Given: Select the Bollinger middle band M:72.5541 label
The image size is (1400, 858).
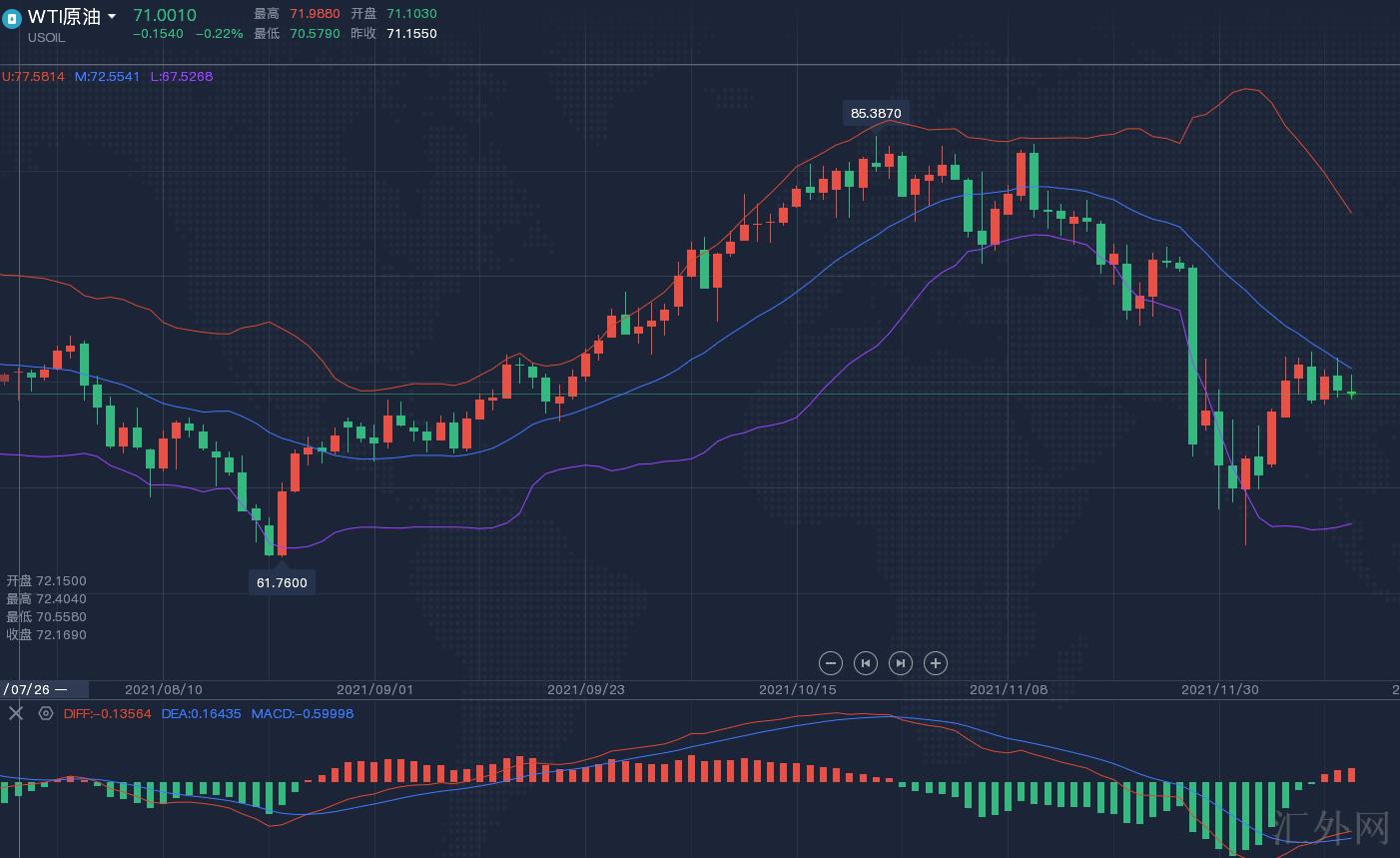Looking at the screenshot, I should coord(107,76).
